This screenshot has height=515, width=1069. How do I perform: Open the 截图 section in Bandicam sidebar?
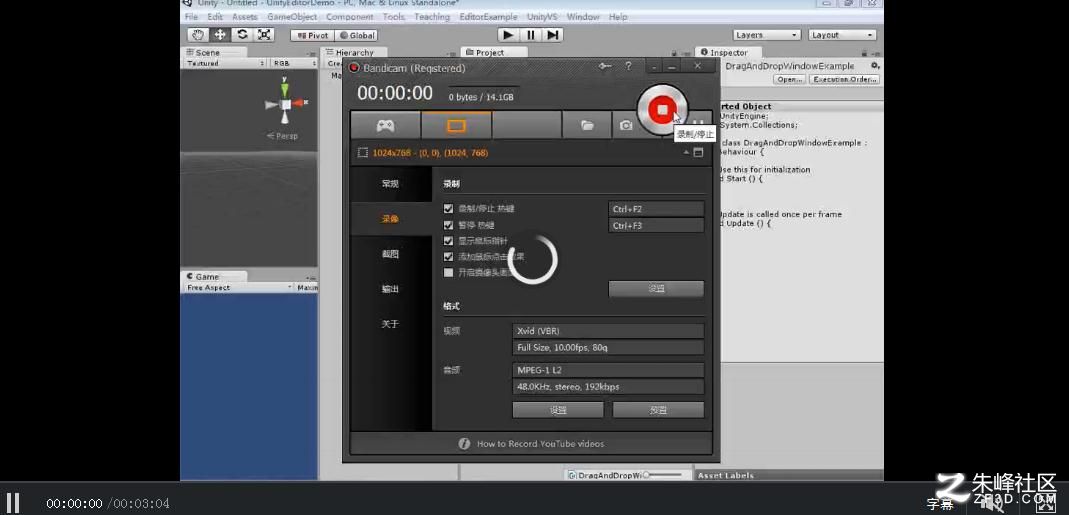point(391,254)
